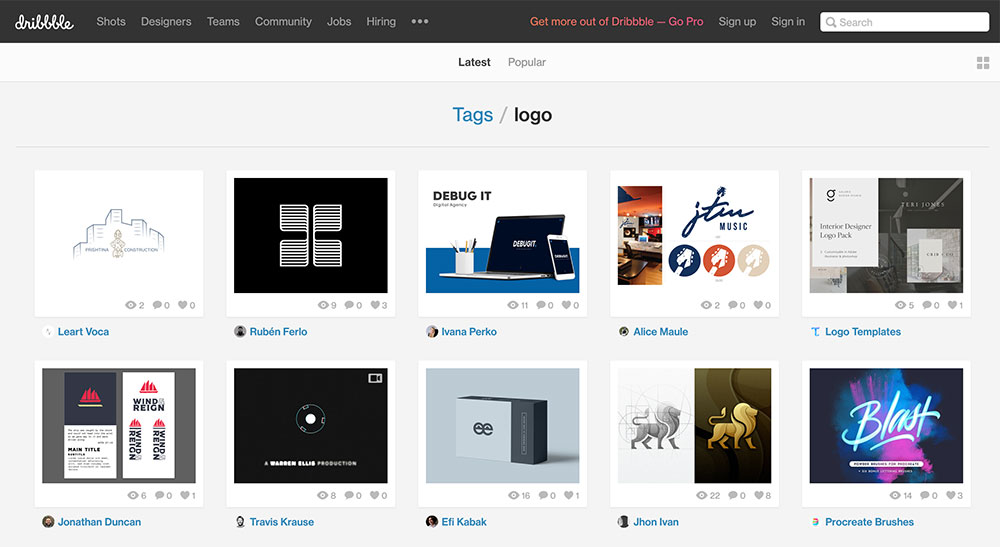Viewport: 1000px width, 547px height.
Task: Click Jonathan Duncan's avatar icon
Action: pyautogui.click(x=48, y=521)
